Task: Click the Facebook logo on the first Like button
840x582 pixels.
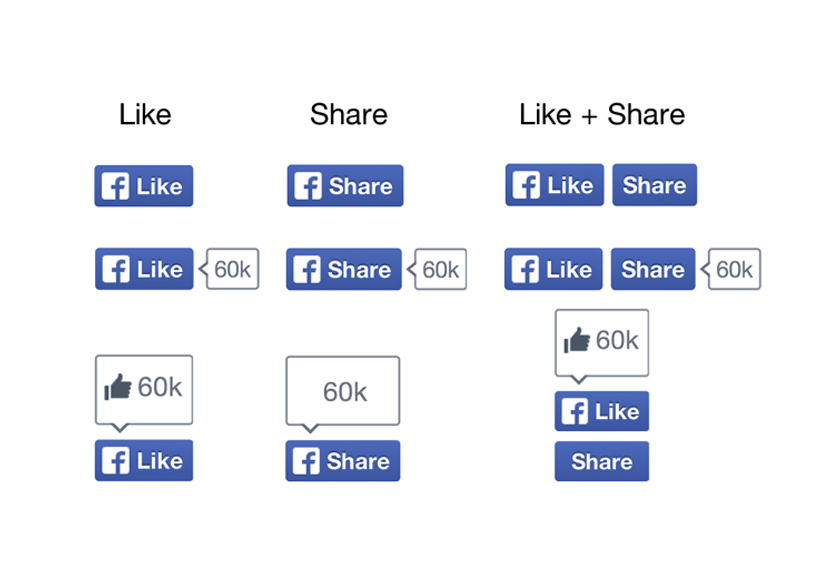Action: pos(115,185)
